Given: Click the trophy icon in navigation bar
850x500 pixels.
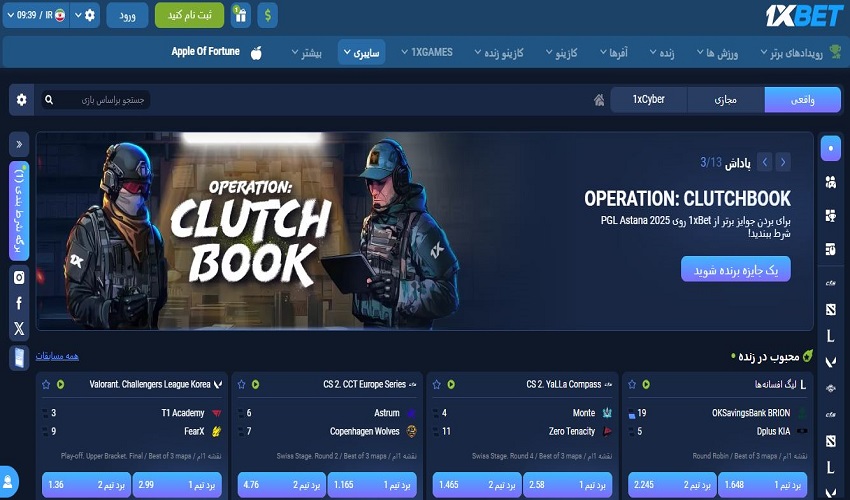Looking at the screenshot, I should [x=835, y=52].
